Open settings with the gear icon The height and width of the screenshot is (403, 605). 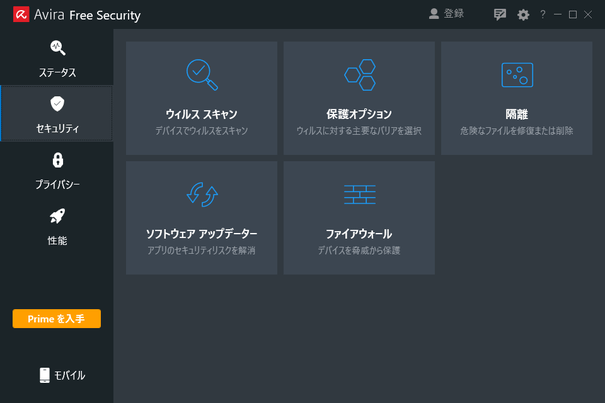(x=523, y=15)
